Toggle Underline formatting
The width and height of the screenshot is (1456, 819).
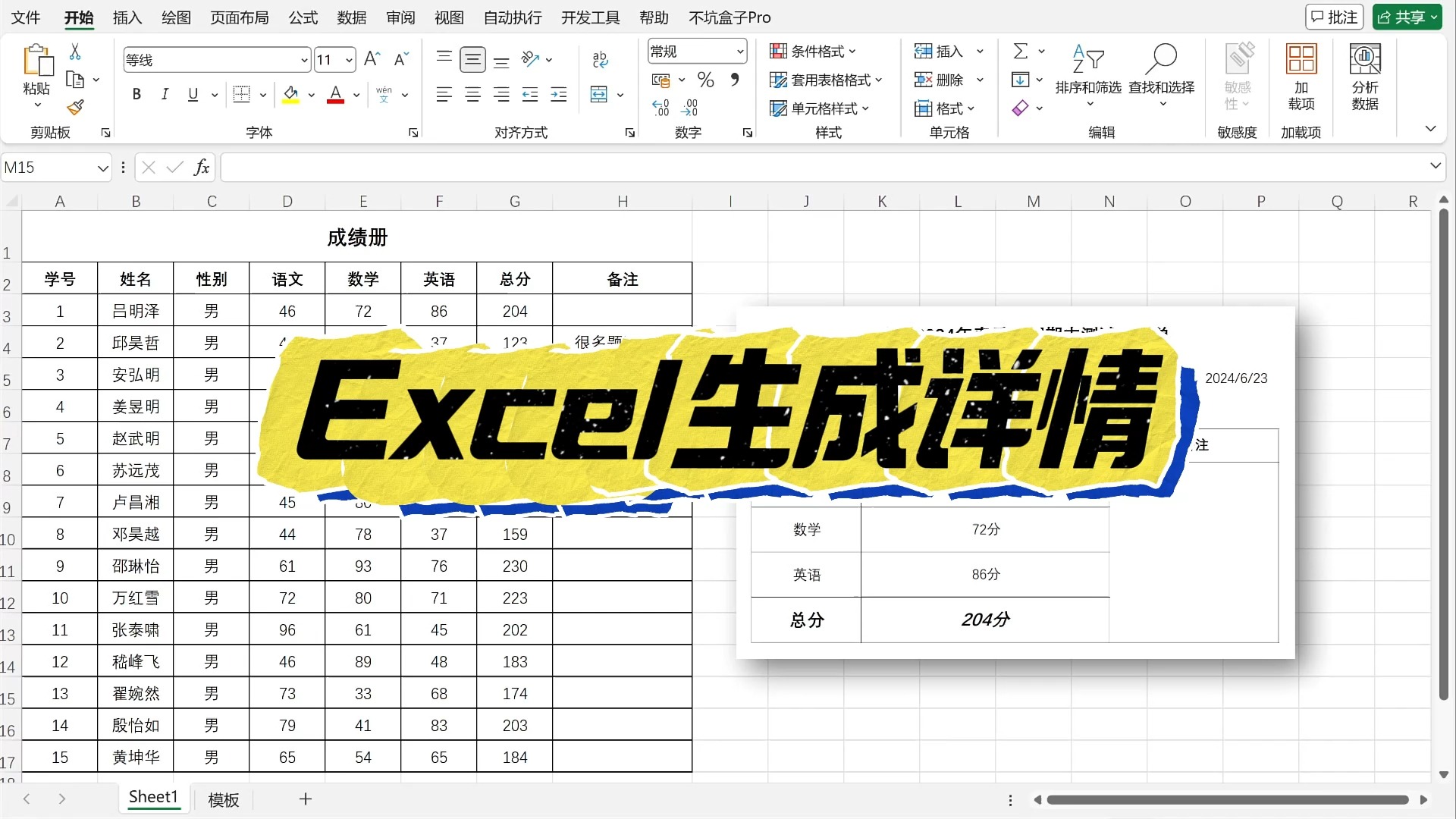click(193, 94)
